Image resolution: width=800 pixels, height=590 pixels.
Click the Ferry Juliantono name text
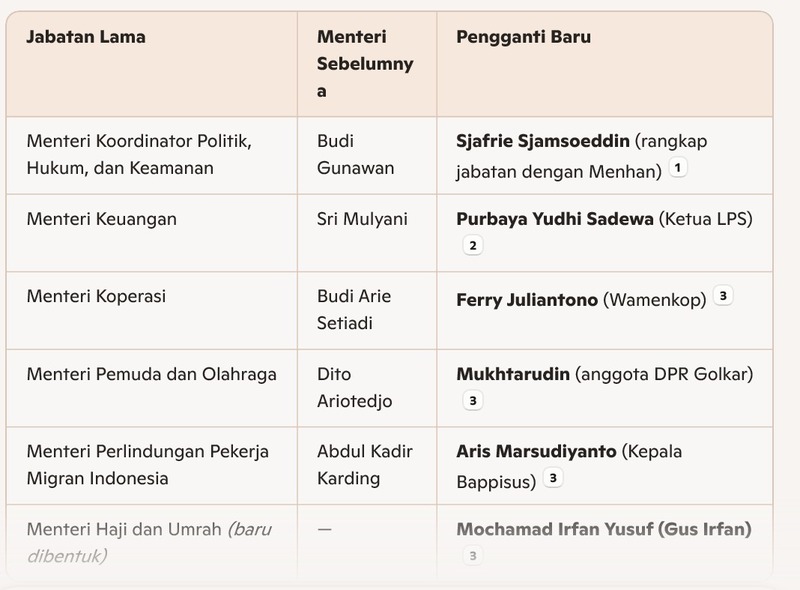(527, 300)
